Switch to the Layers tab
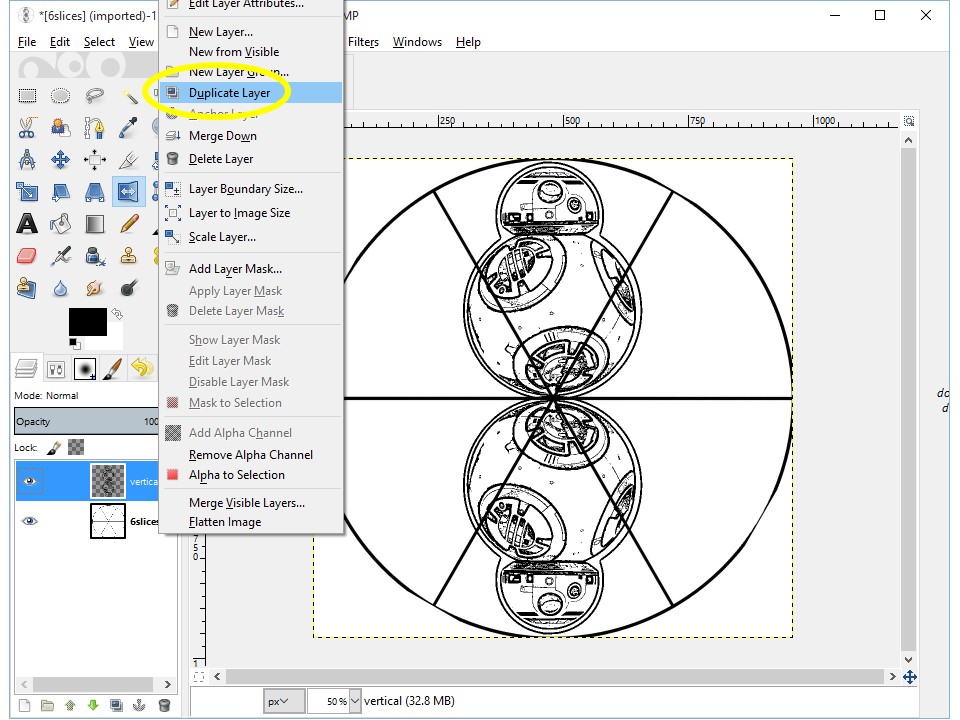This screenshot has width=960, height=720. [26, 369]
